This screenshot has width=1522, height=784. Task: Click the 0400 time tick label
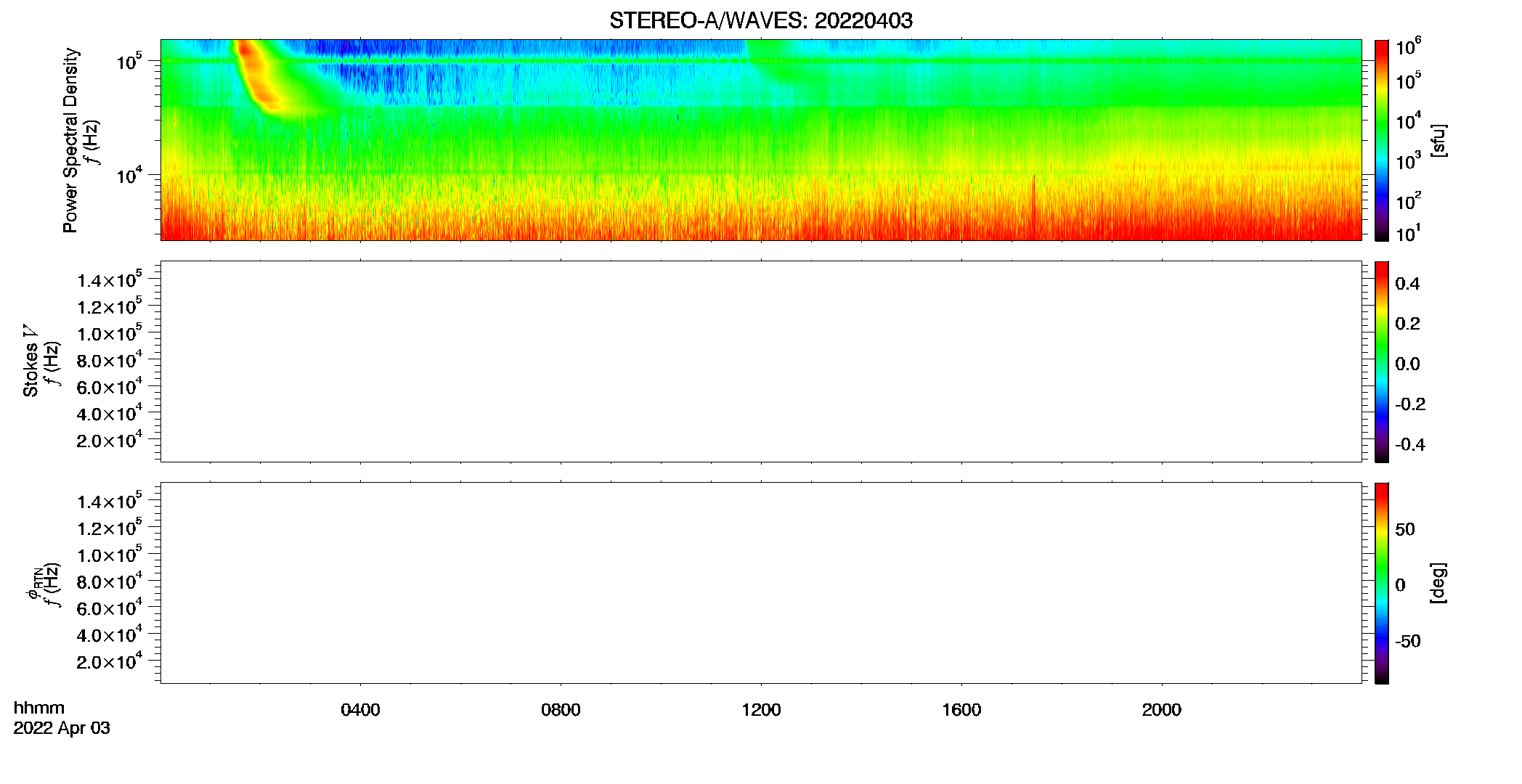click(360, 710)
